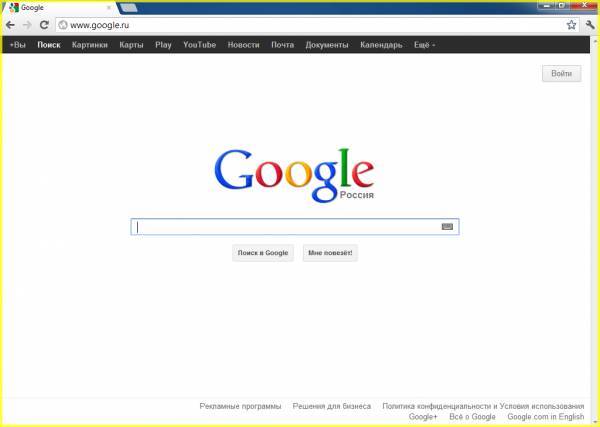600x427 pixels.
Task: Open the on-screen keyboard icon in search box
Action: tap(447, 227)
